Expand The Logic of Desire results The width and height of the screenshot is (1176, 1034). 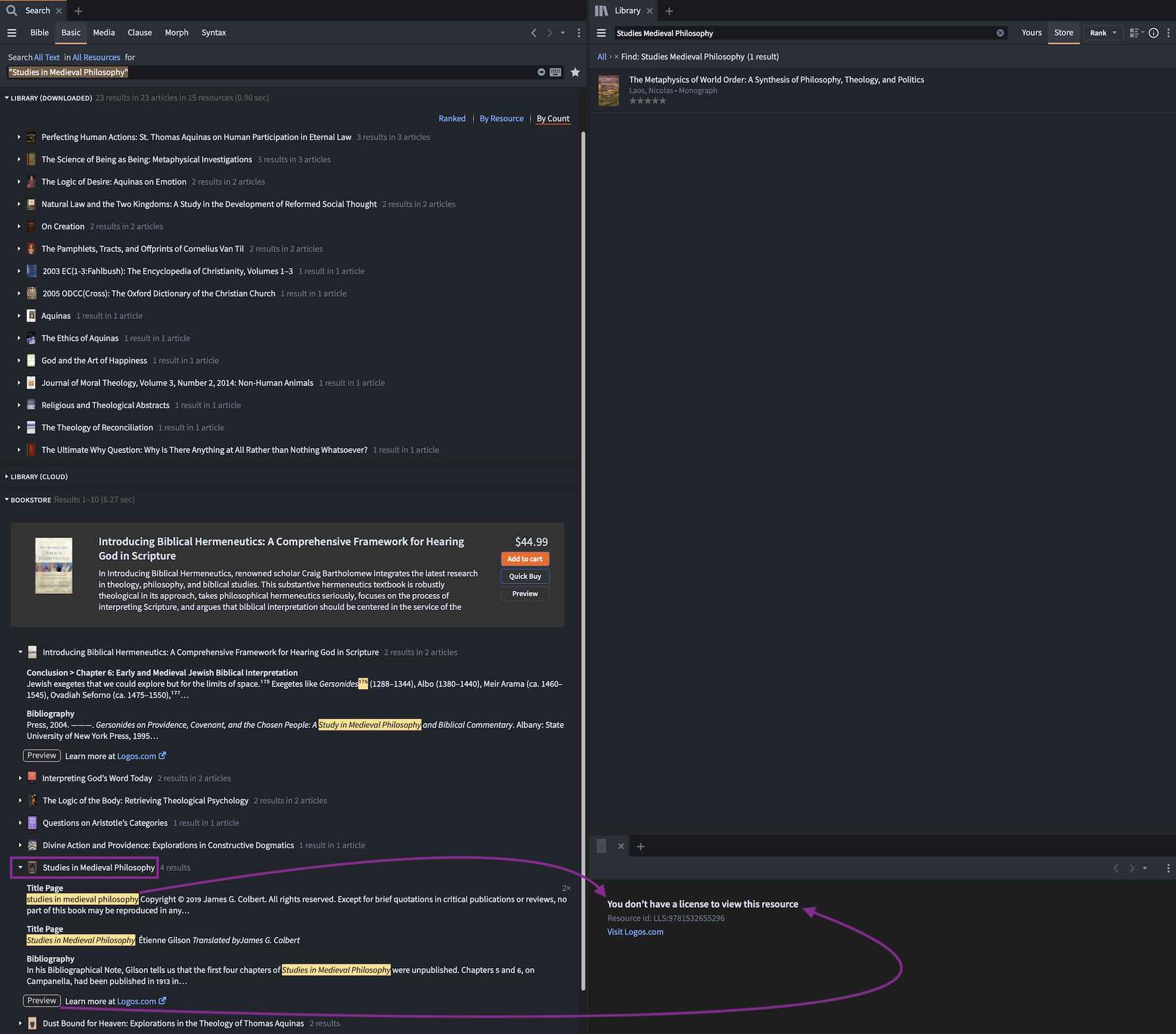19,182
